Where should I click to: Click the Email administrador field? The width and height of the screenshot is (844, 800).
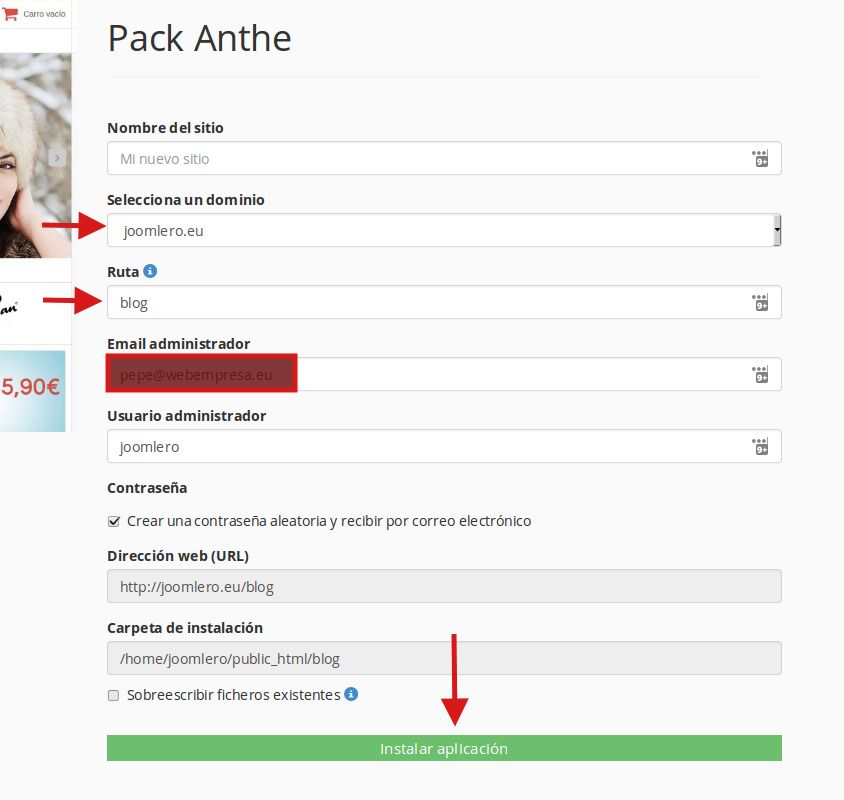444,374
